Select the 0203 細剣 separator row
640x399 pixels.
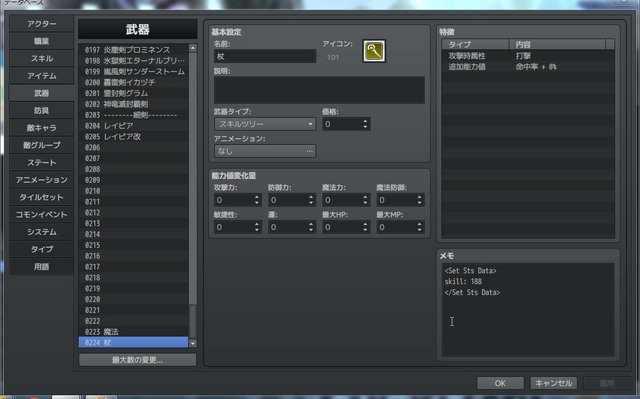pyautogui.click(x=133, y=115)
